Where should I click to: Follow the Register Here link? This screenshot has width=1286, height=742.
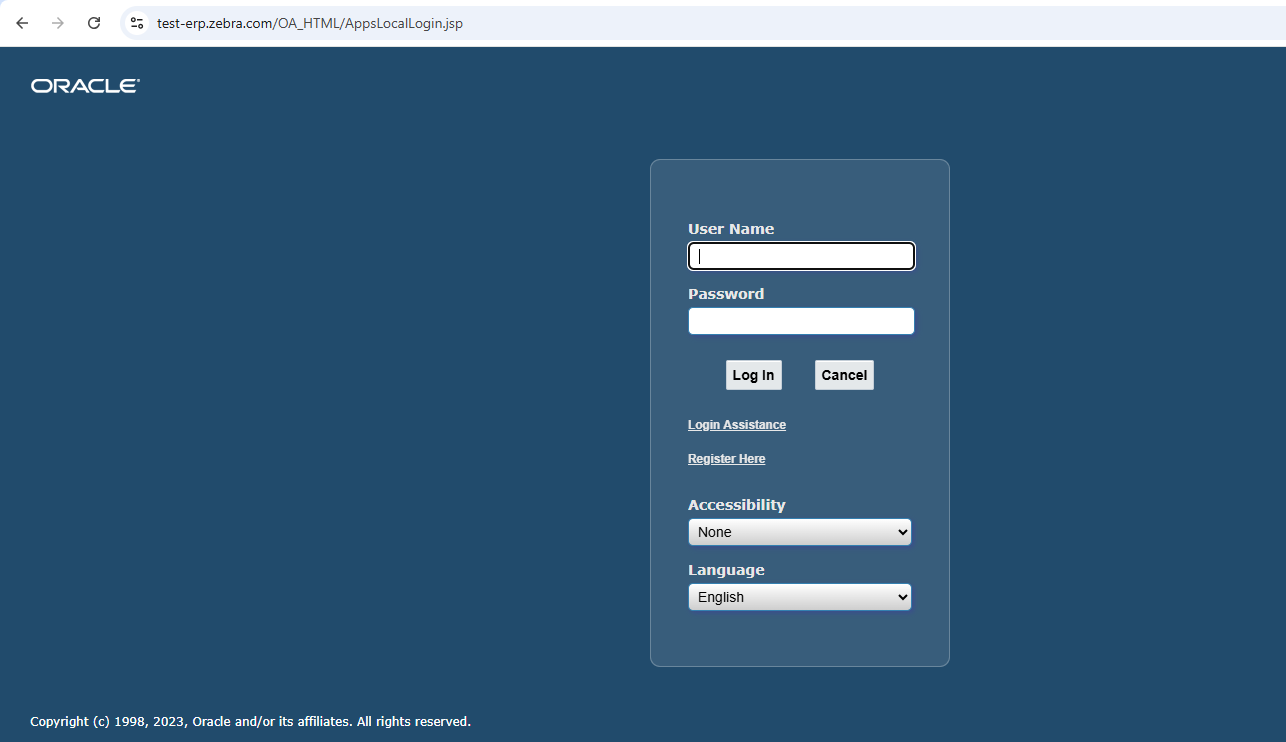click(726, 459)
